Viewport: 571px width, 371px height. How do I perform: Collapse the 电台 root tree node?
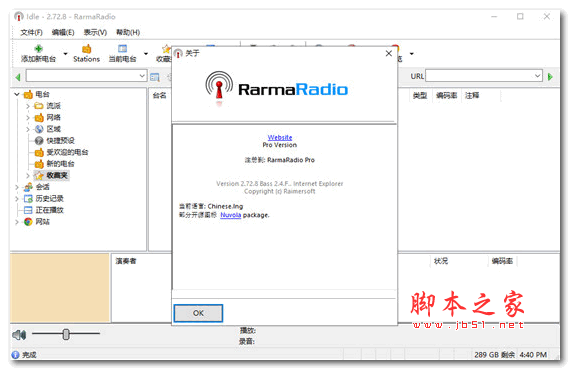pyautogui.click(x=17, y=94)
